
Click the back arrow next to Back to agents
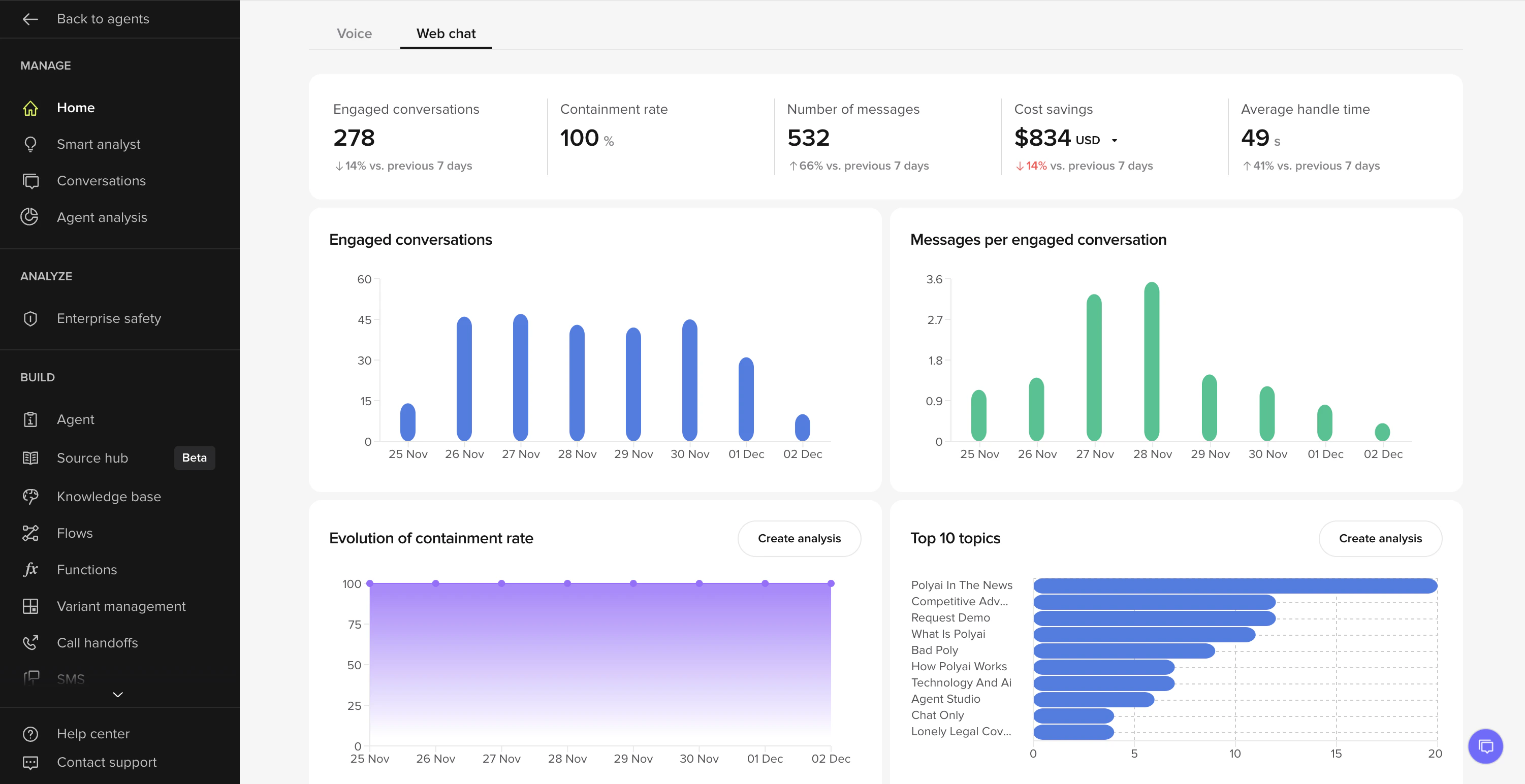point(30,18)
